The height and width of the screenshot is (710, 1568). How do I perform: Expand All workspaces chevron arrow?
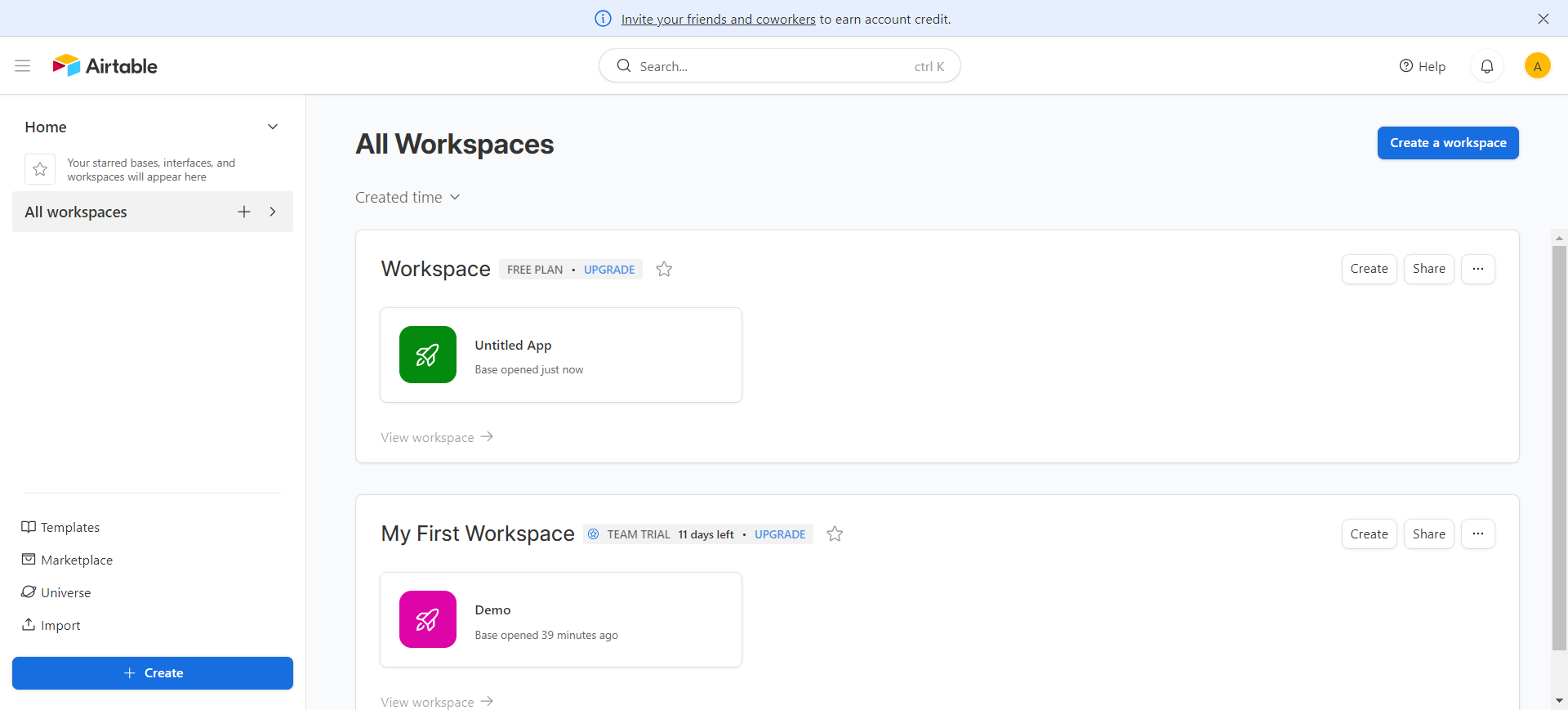[x=273, y=212]
